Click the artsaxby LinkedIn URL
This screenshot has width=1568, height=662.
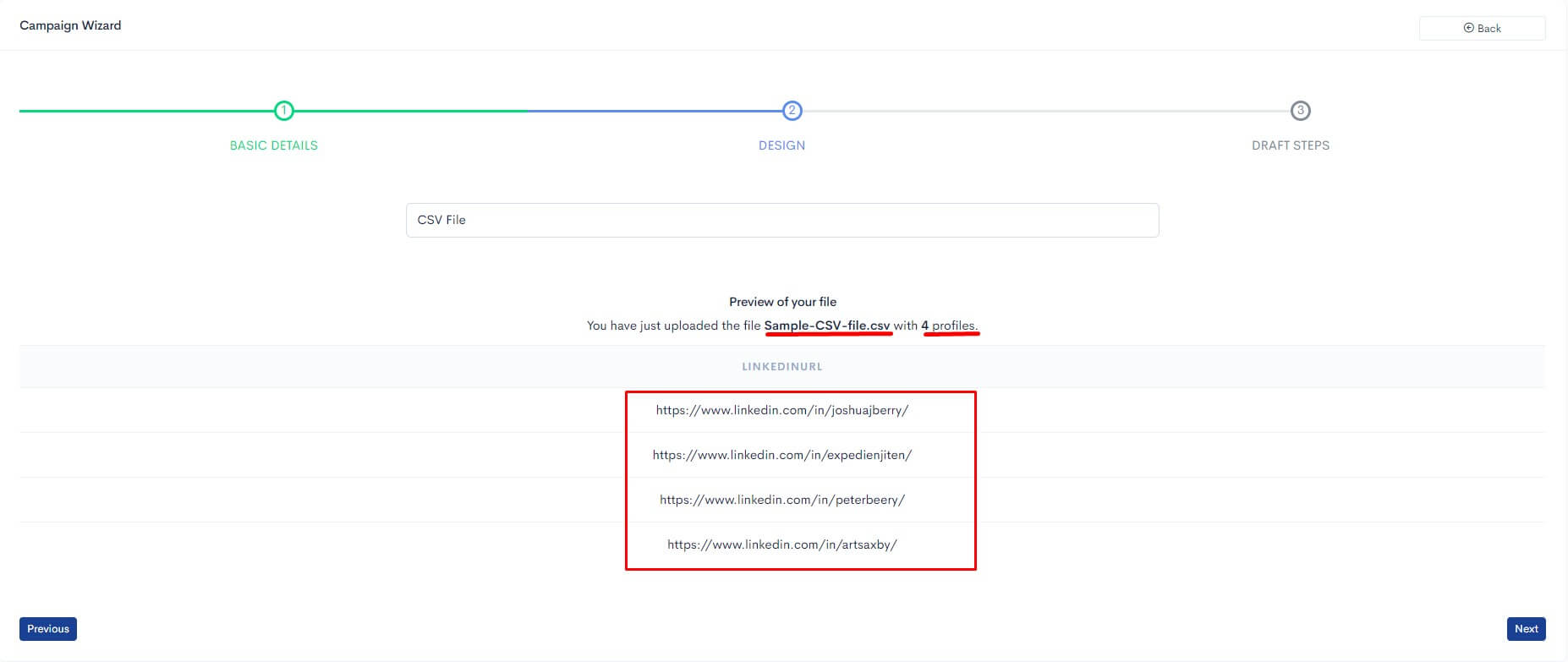pos(782,544)
